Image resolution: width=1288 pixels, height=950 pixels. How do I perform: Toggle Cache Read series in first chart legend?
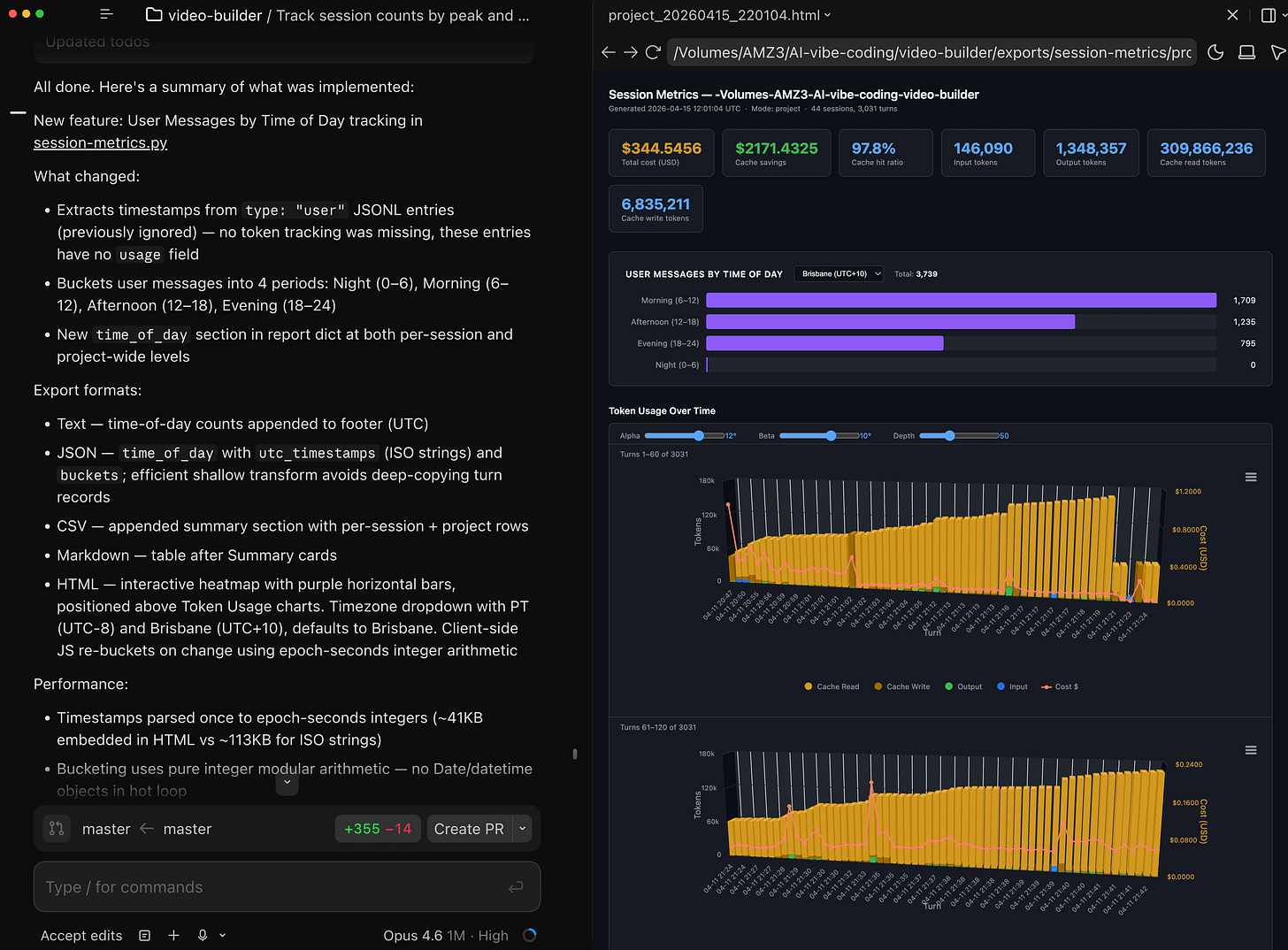click(x=832, y=686)
